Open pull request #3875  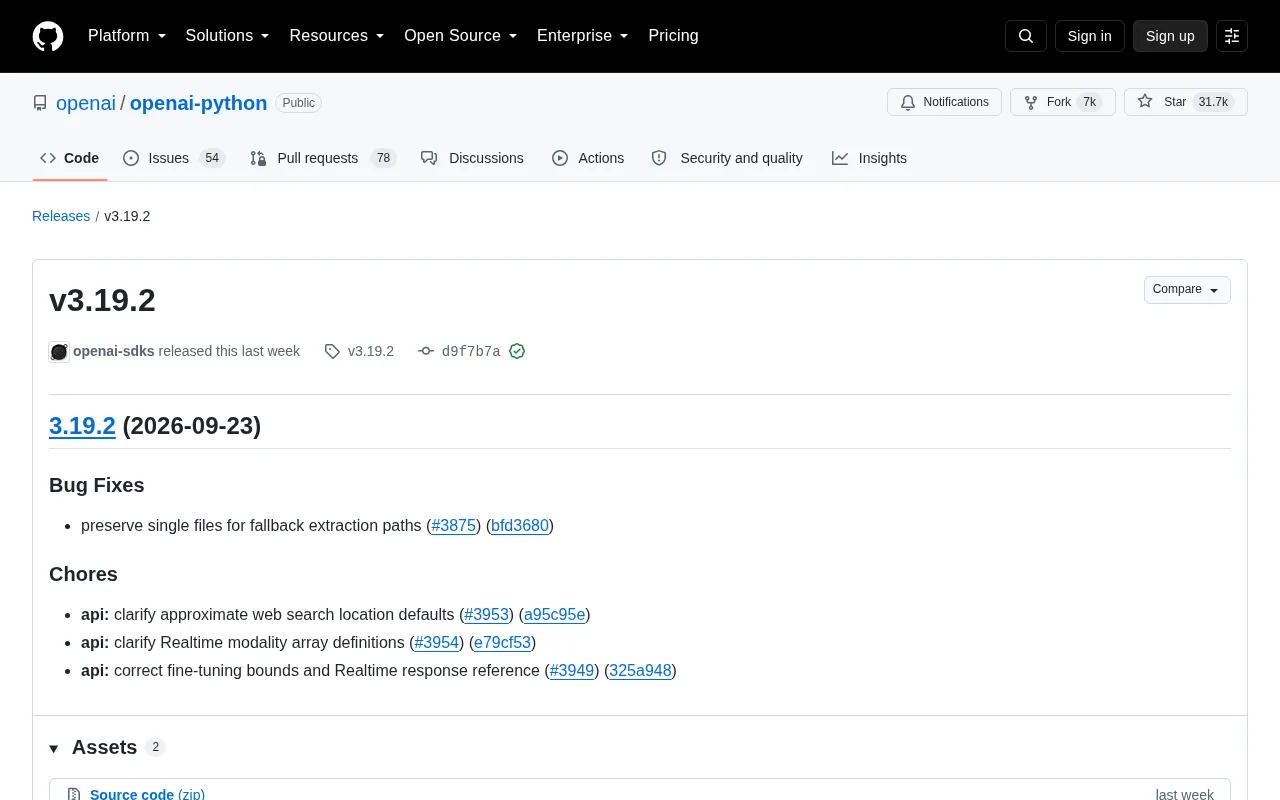tap(454, 525)
